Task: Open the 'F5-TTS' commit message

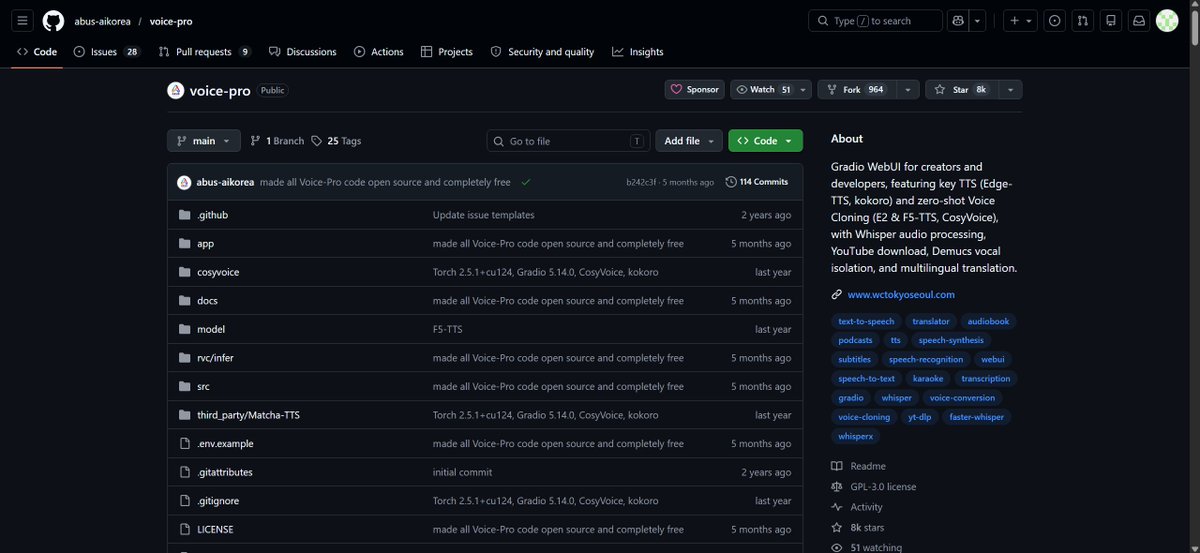Action: coord(447,329)
